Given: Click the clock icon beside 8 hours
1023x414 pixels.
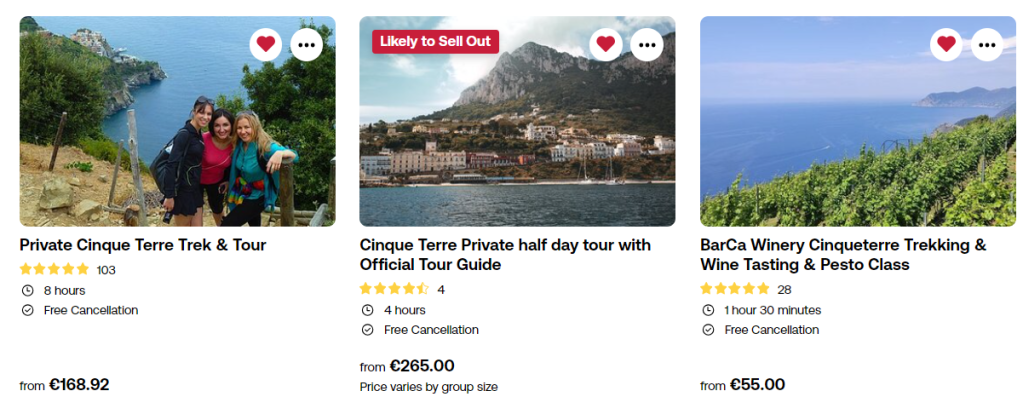Looking at the screenshot, I should point(28,290).
